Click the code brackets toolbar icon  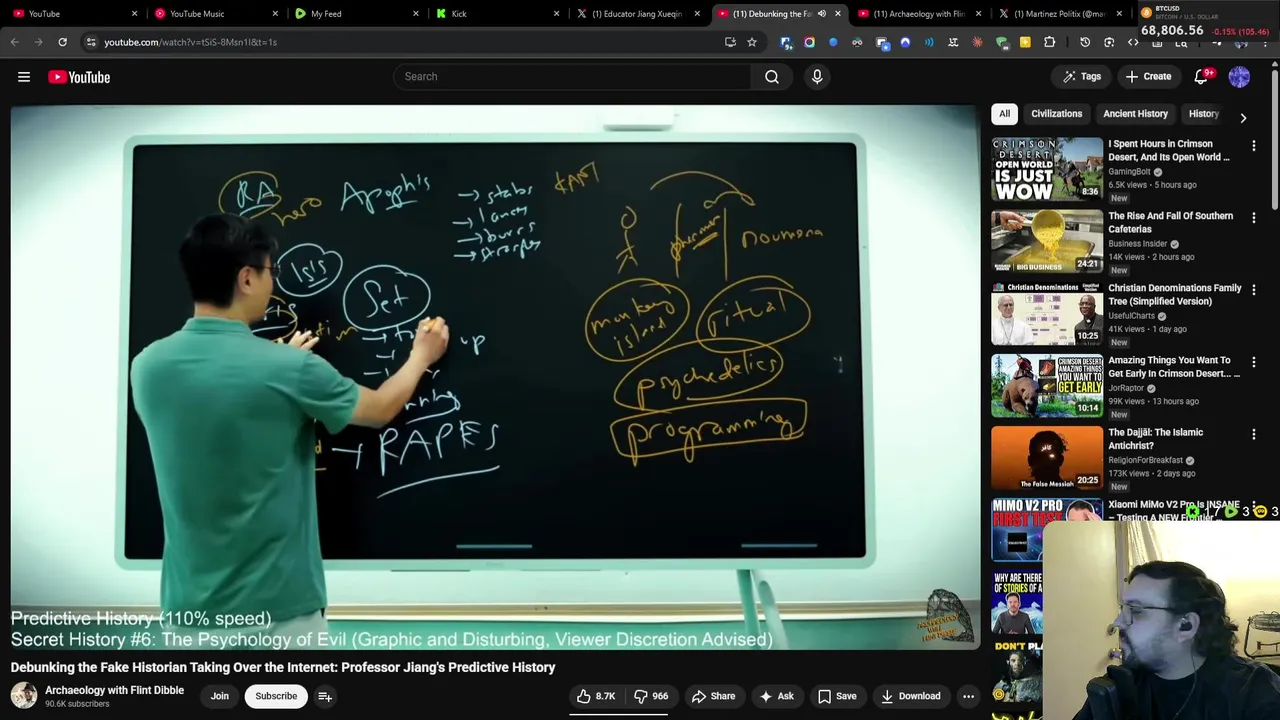(x=1133, y=42)
